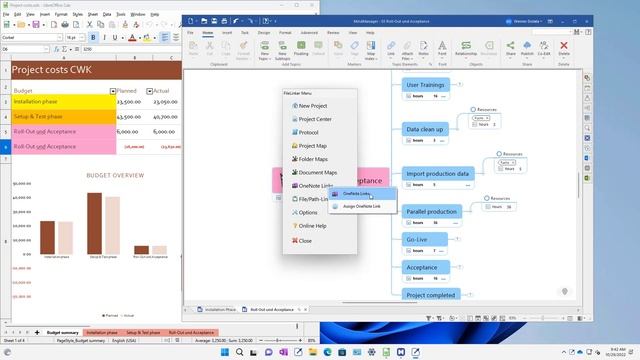Open the Sheet menu in LibreOffice Calc
The image size is (640, 360).
(93, 14)
